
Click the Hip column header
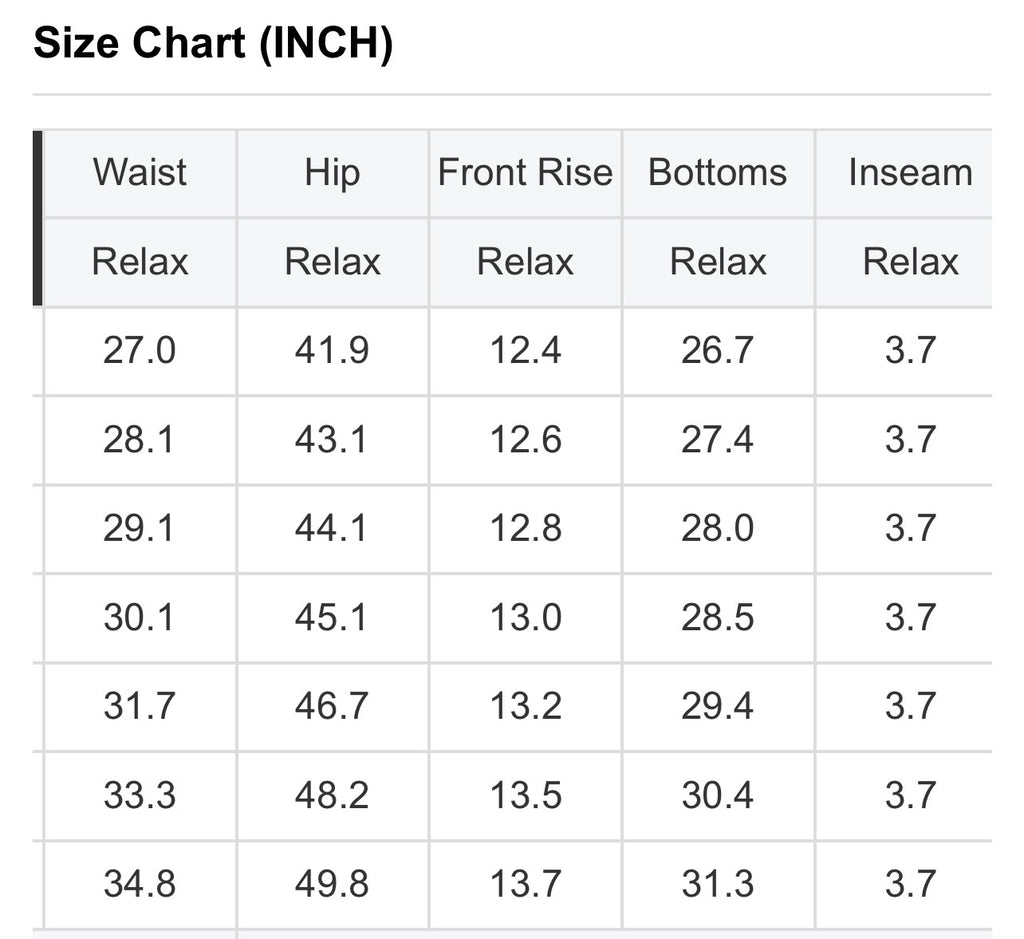(x=332, y=173)
